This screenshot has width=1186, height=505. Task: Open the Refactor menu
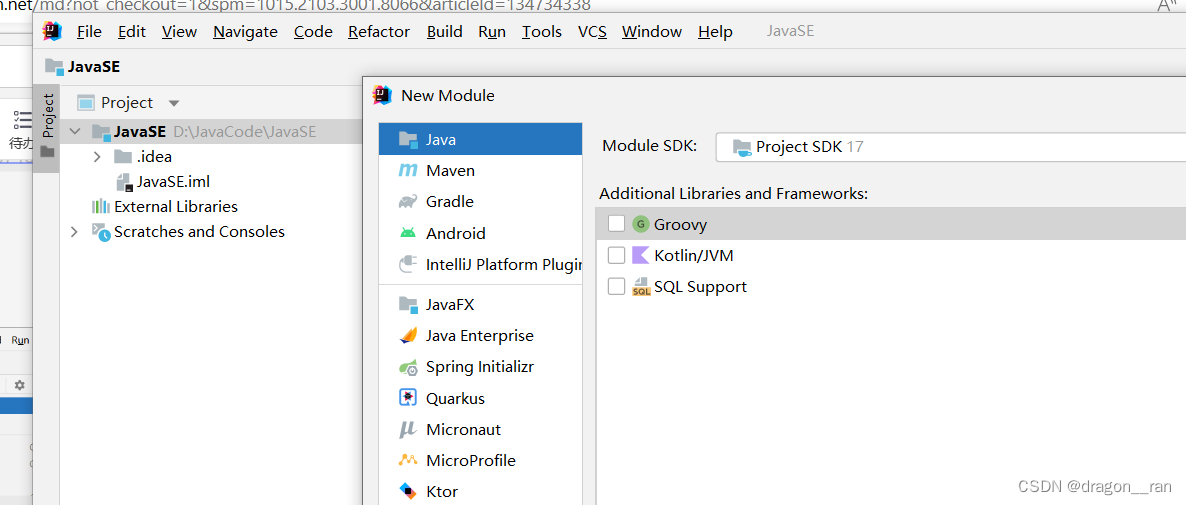click(x=379, y=32)
